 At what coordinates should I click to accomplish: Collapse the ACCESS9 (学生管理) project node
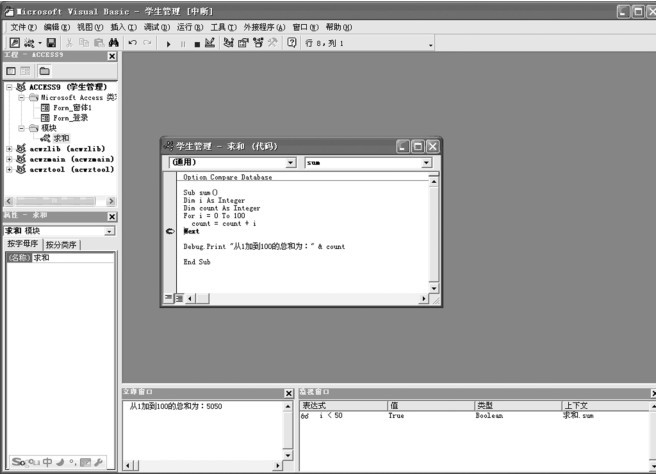pos(9,87)
